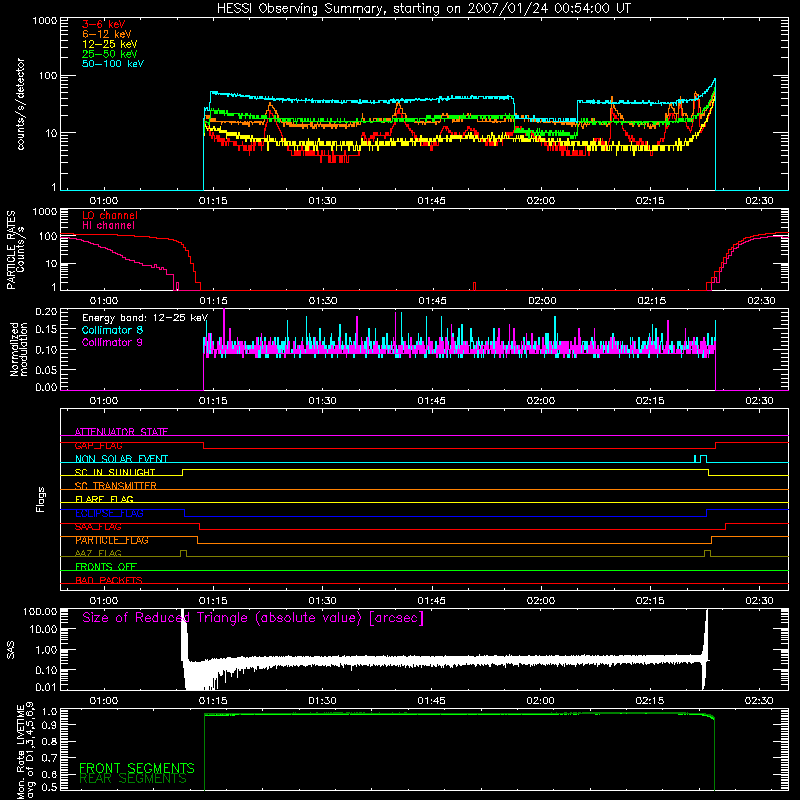Image resolution: width=800 pixels, height=800 pixels.
Task: Click the ECLIPSE_FLAG label
Action: pyautogui.click(x=109, y=513)
